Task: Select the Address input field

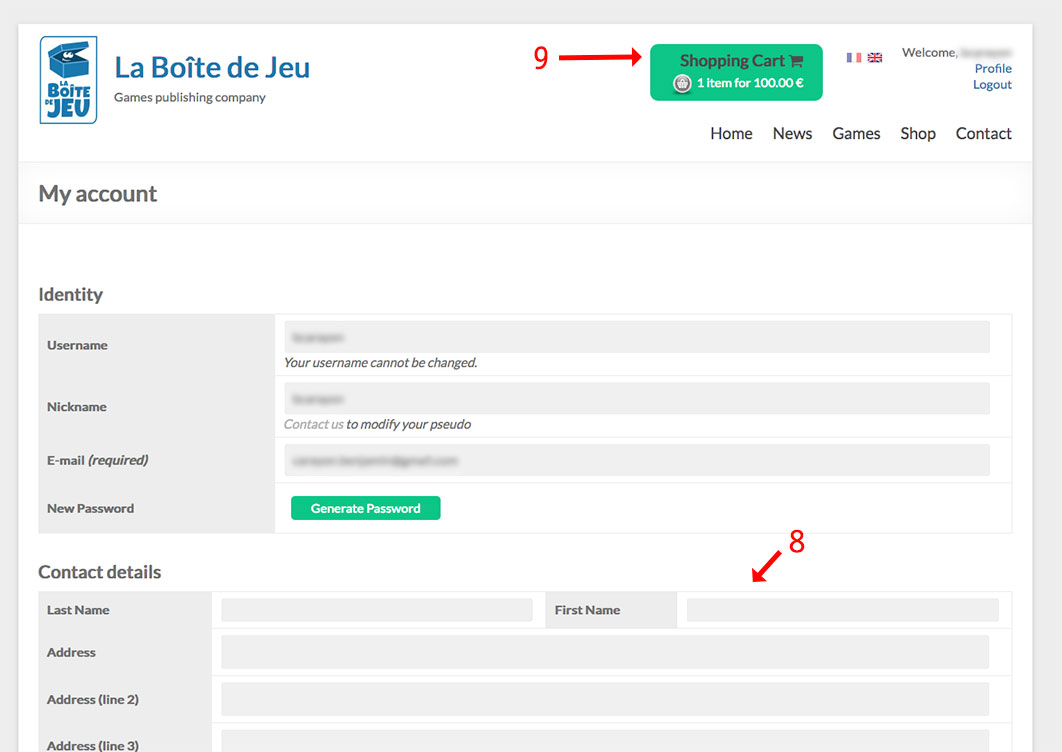Action: tap(604, 652)
